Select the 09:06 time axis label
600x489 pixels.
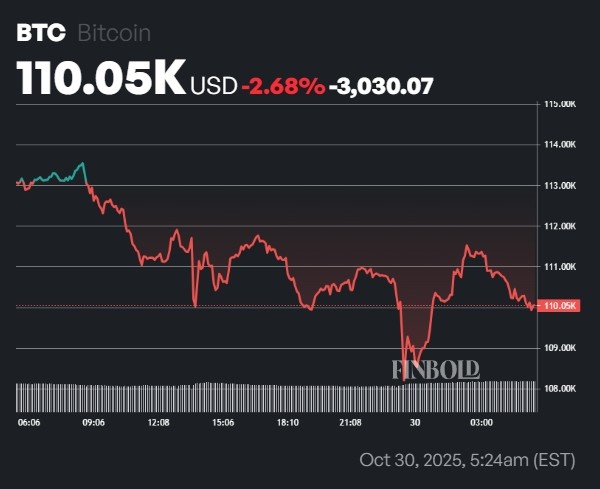(94, 423)
